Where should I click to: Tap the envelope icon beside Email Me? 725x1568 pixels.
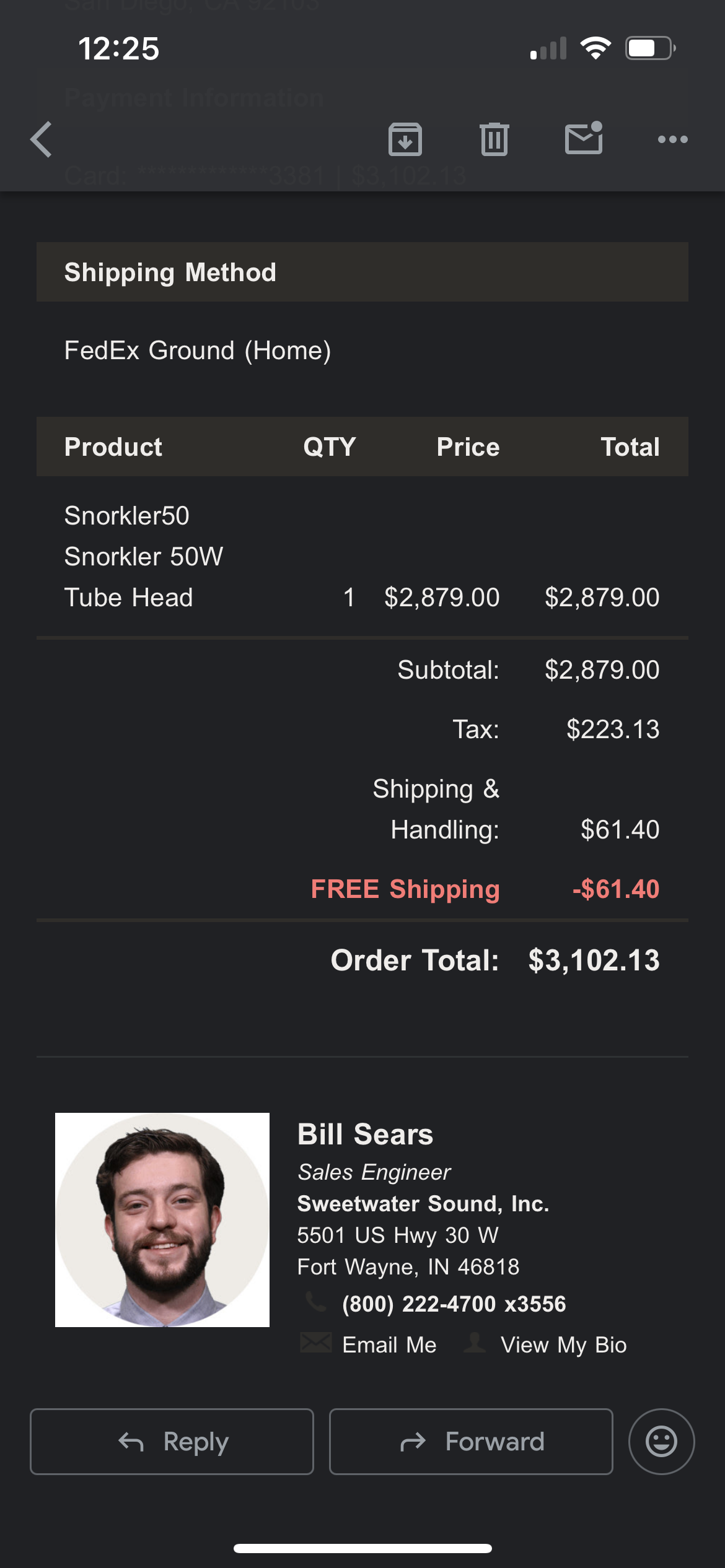click(x=316, y=1342)
